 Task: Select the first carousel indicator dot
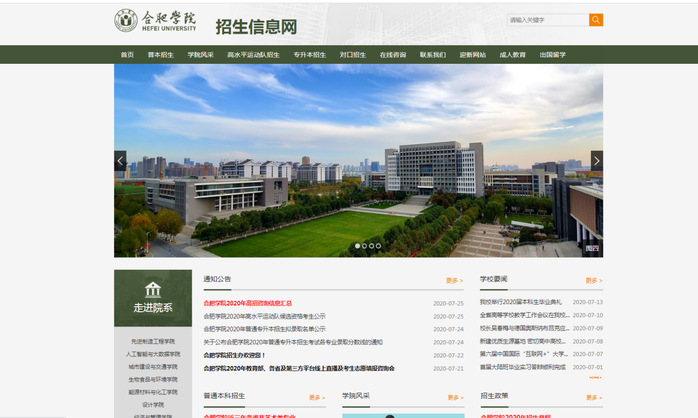tap(357, 245)
